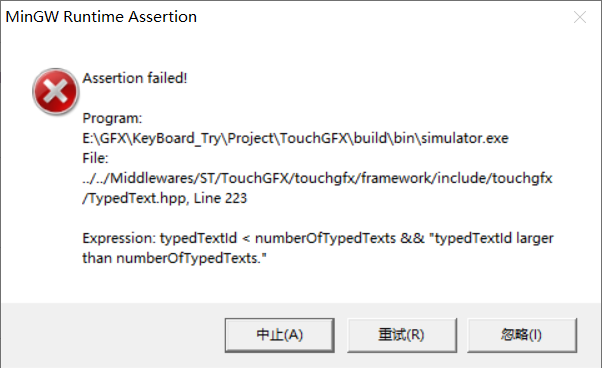Click the 'File:' label
The width and height of the screenshot is (602, 368).
[x=96, y=158]
